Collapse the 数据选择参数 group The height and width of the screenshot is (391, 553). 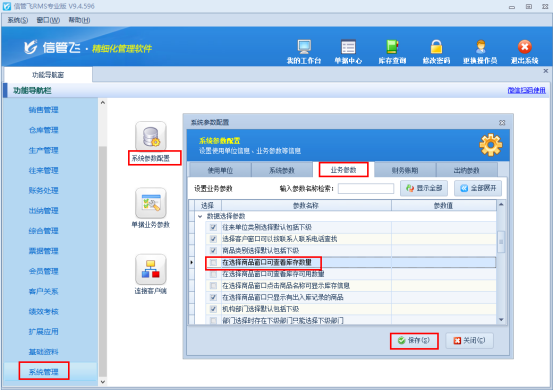click(x=200, y=216)
